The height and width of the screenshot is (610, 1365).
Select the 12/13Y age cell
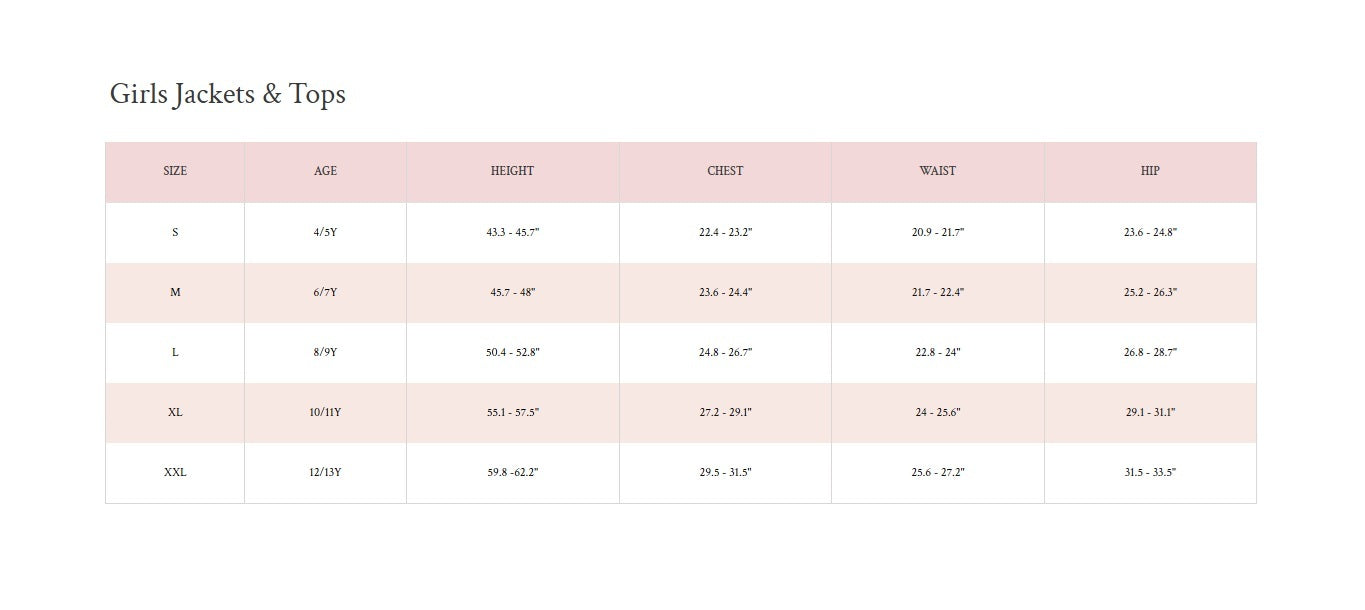[325, 472]
